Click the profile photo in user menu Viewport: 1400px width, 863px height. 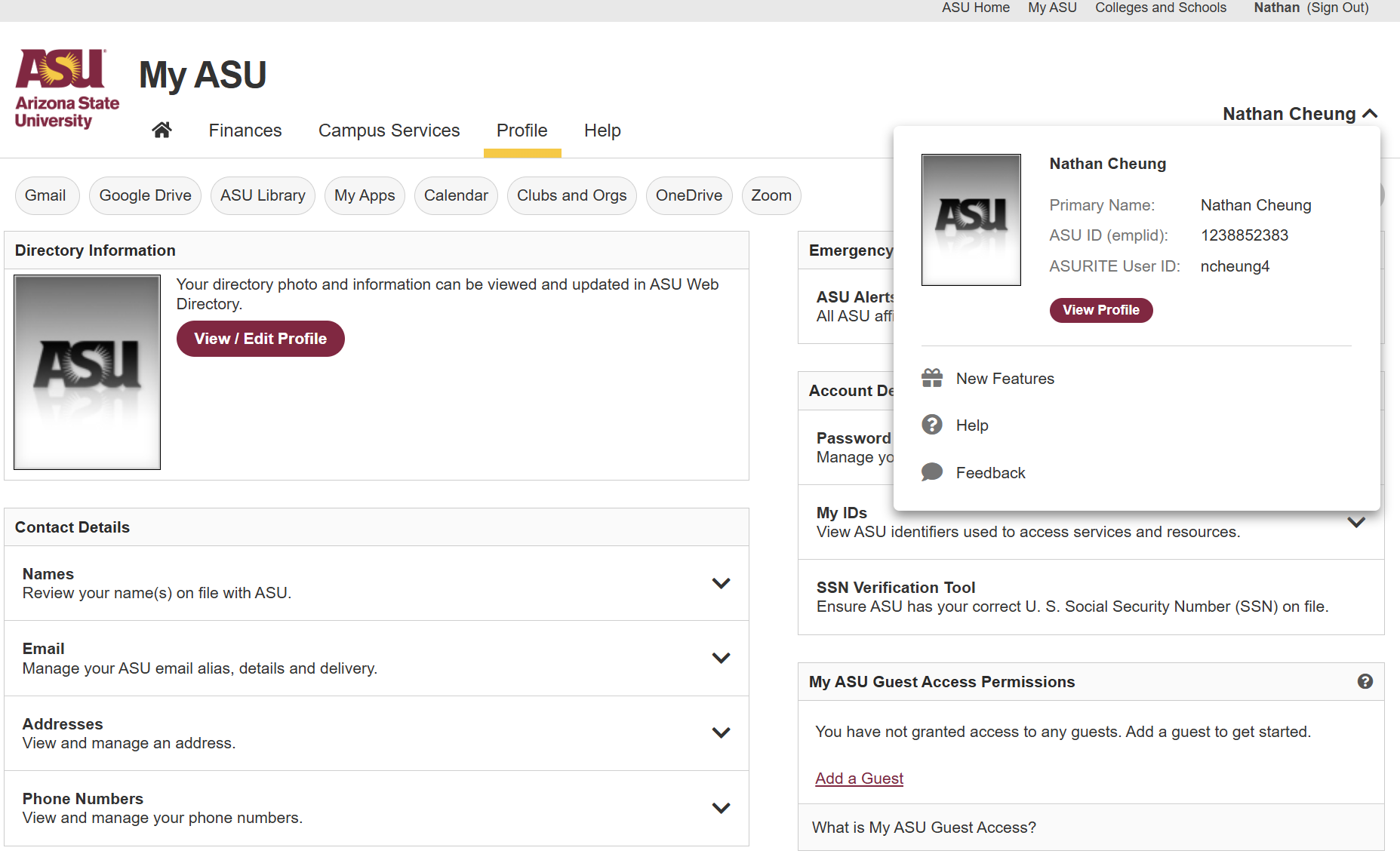pyautogui.click(x=971, y=220)
